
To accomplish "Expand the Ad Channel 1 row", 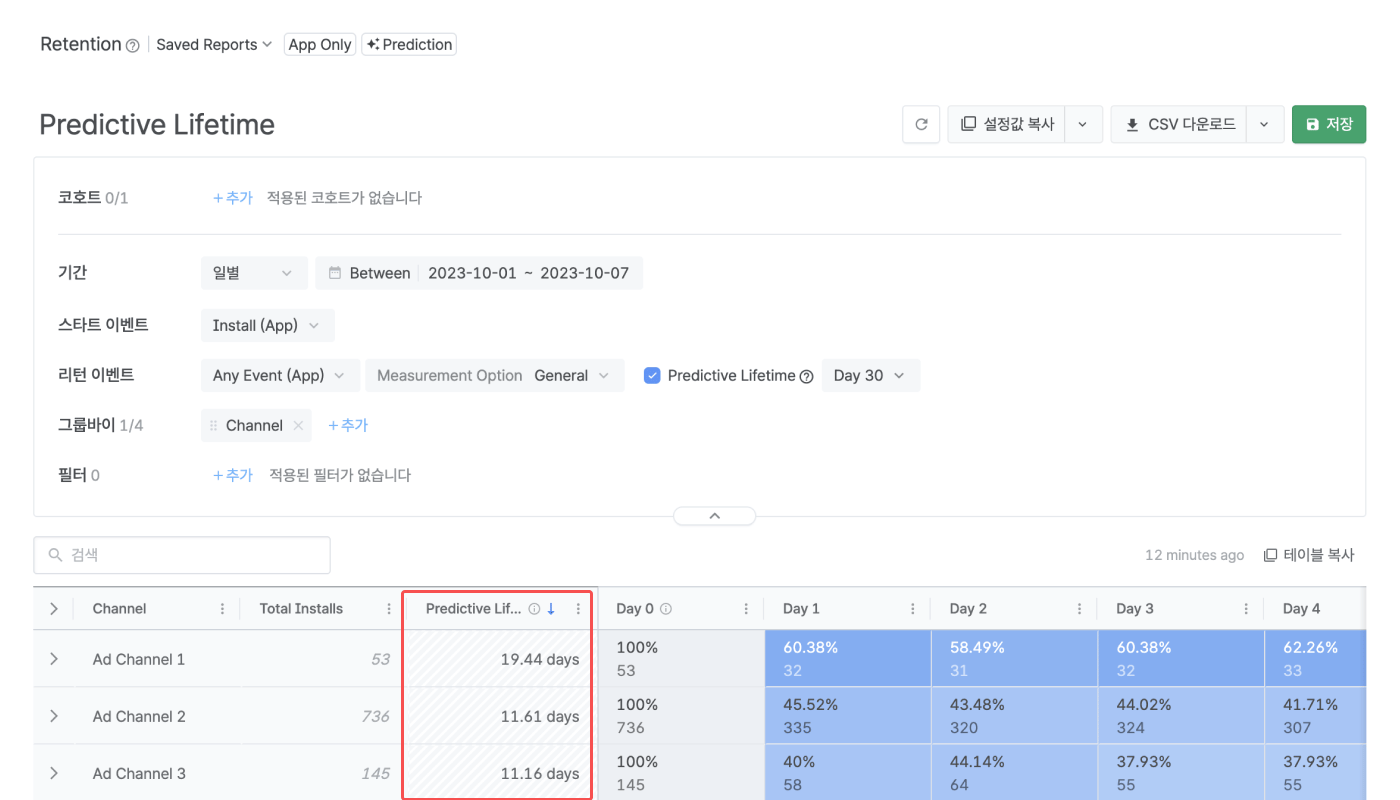I will tap(53, 659).
